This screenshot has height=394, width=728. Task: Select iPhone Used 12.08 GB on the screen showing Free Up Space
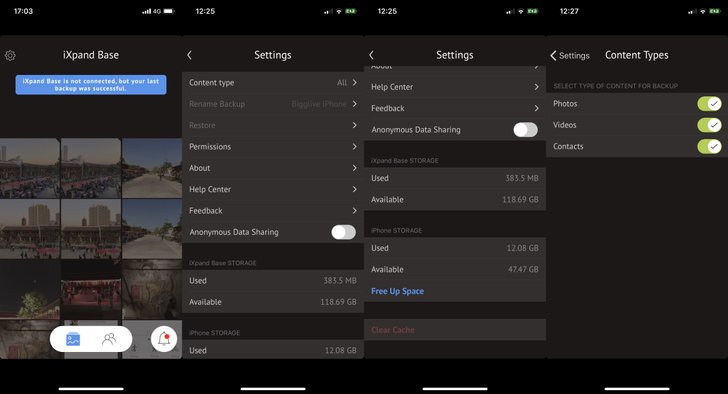523,248
